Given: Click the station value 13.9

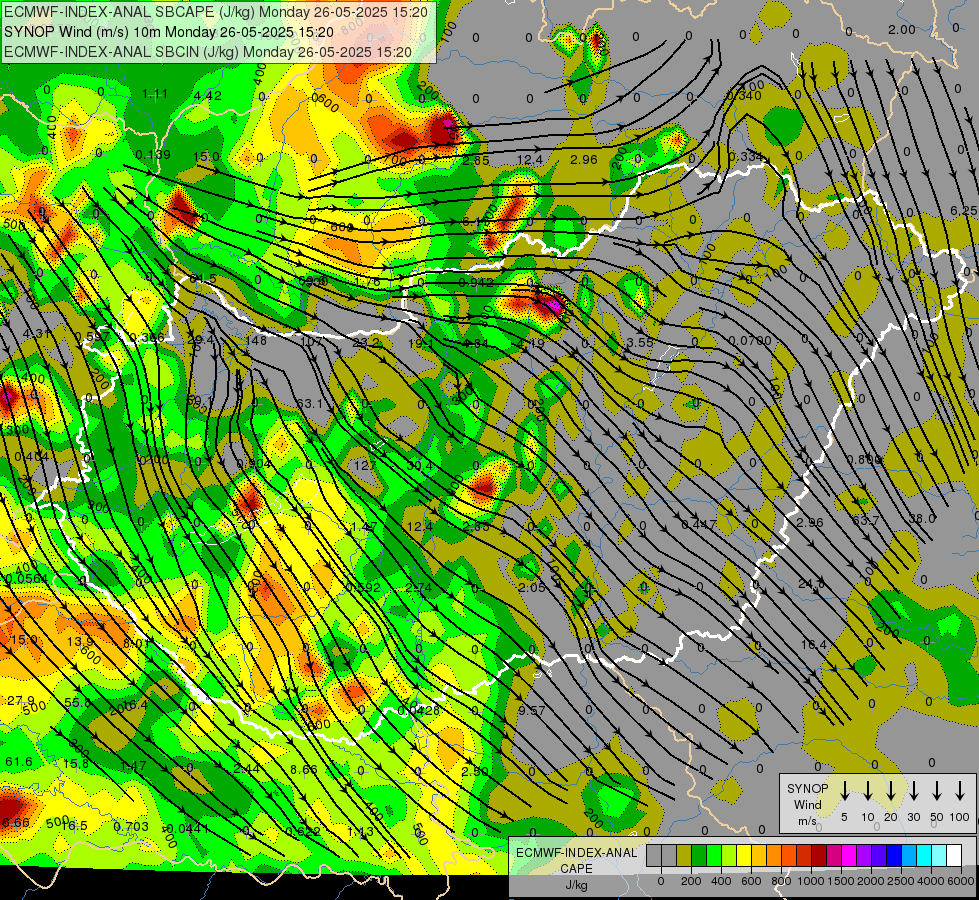Looking at the screenshot, I should click(x=79, y=641).
